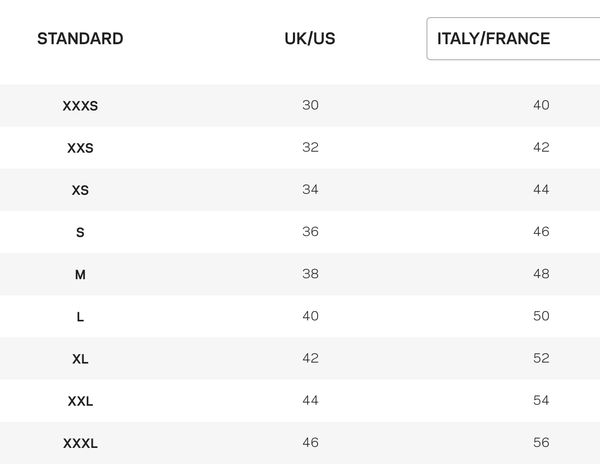
Task: Select the XXL size label
Action: tap(80, 400)
